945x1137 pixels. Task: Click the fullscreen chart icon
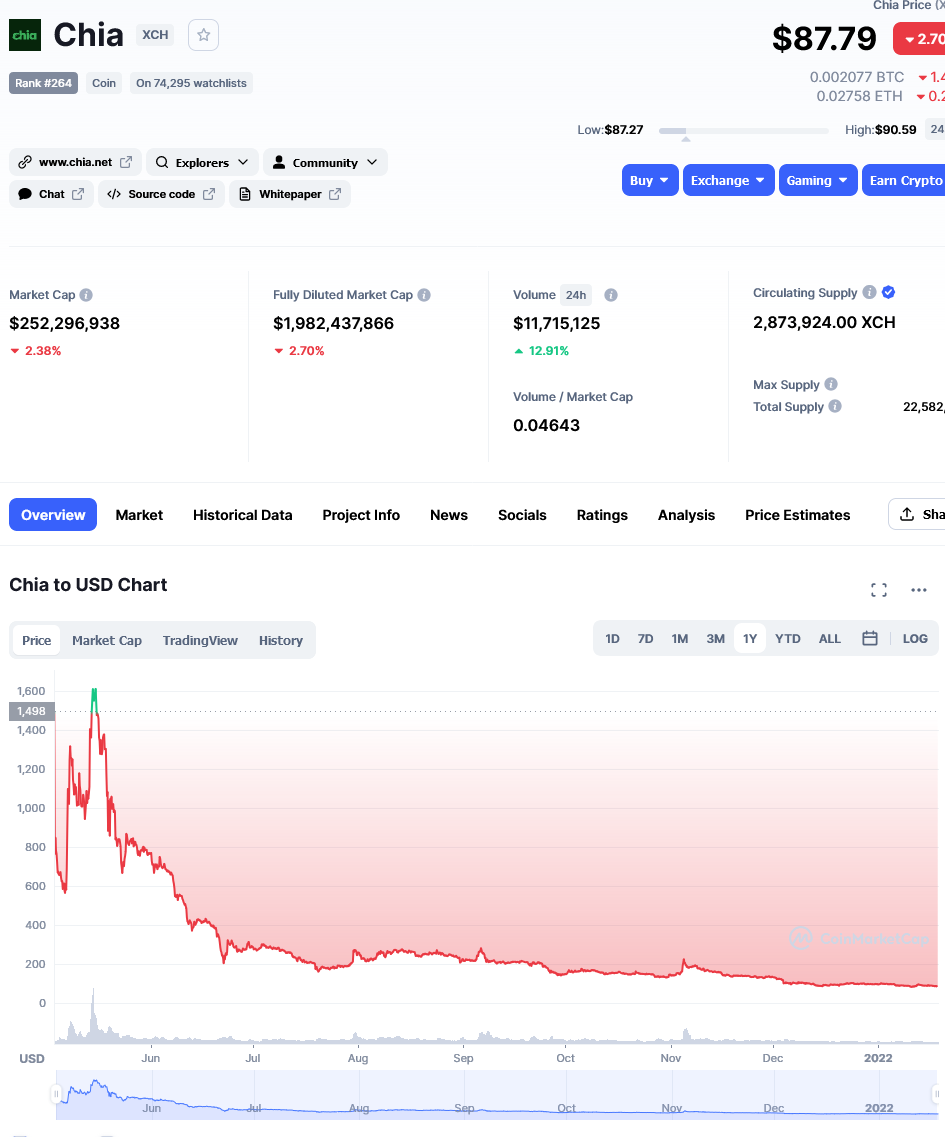[879, 590]
